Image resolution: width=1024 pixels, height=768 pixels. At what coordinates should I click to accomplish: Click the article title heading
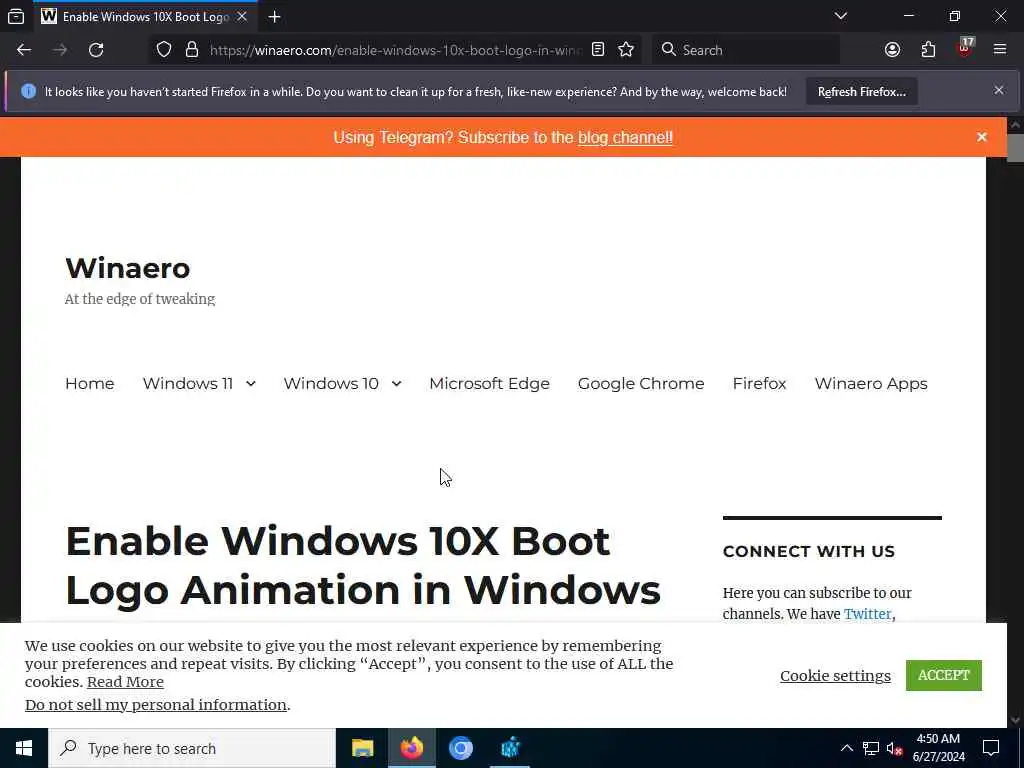pyautogui.click(x=363, y=566)
